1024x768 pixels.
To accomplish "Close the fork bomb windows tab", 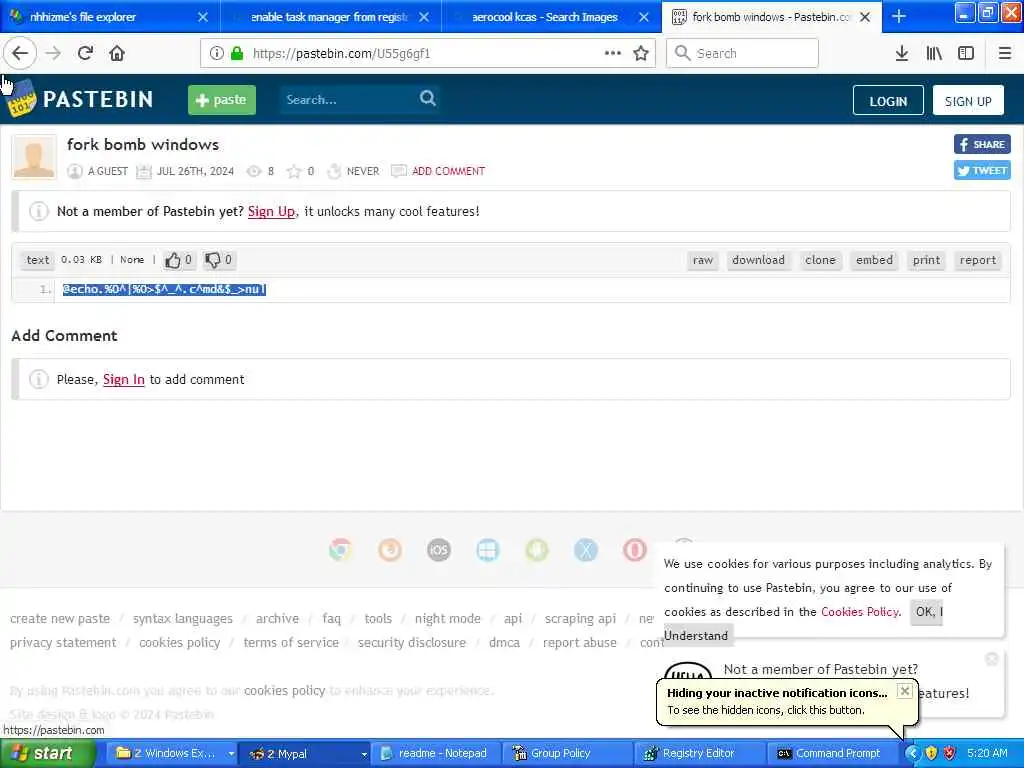I will (865, 17).
